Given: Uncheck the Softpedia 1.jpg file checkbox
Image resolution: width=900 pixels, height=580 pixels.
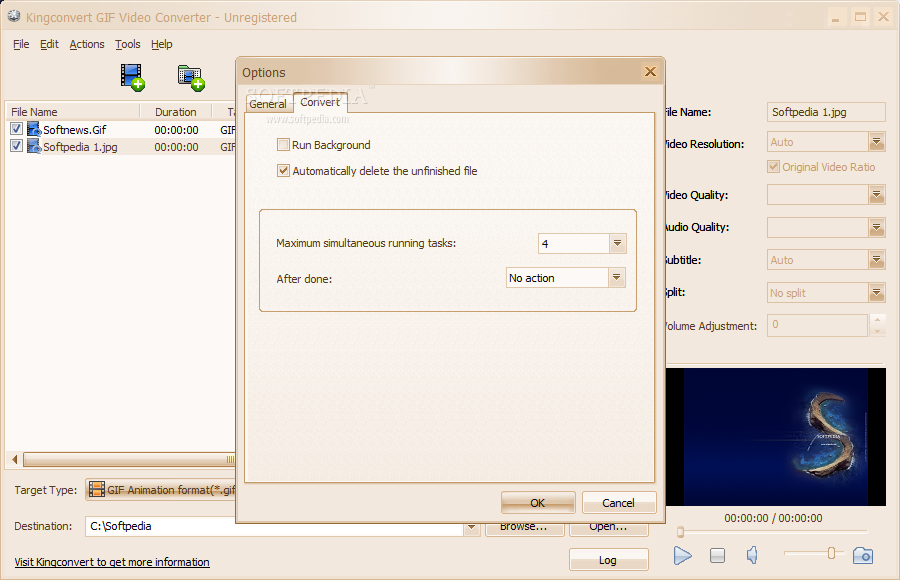Looking at the screenshot, I should click(17, 146).
